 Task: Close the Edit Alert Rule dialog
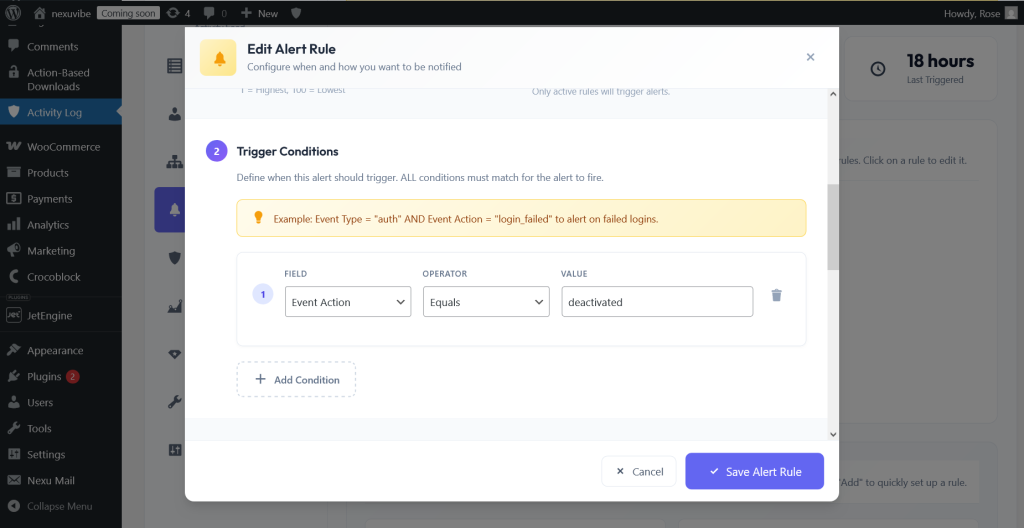(810, 57)
